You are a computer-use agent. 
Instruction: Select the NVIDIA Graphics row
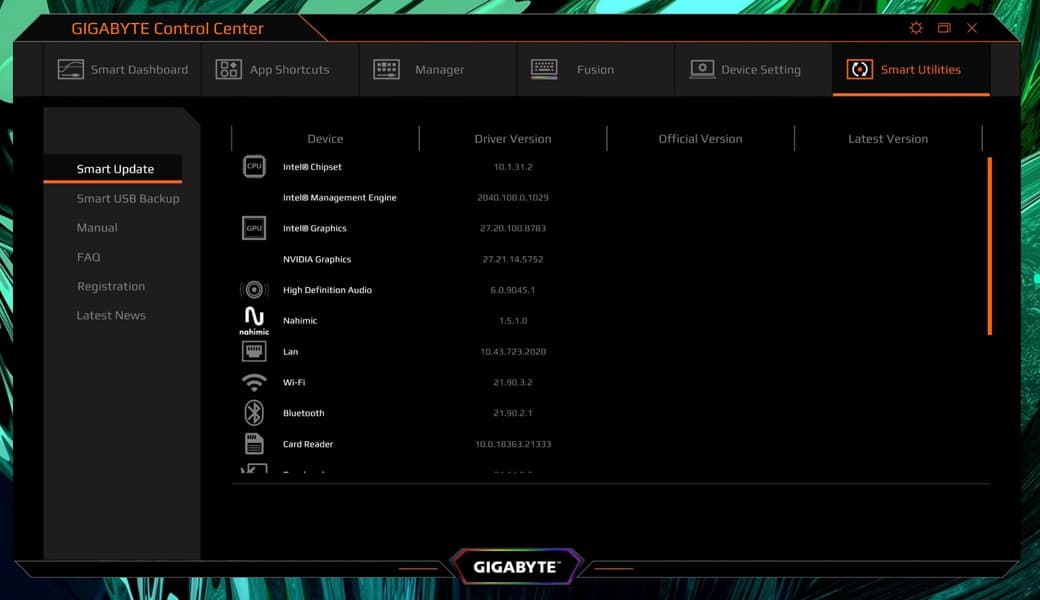pos(317,259)
